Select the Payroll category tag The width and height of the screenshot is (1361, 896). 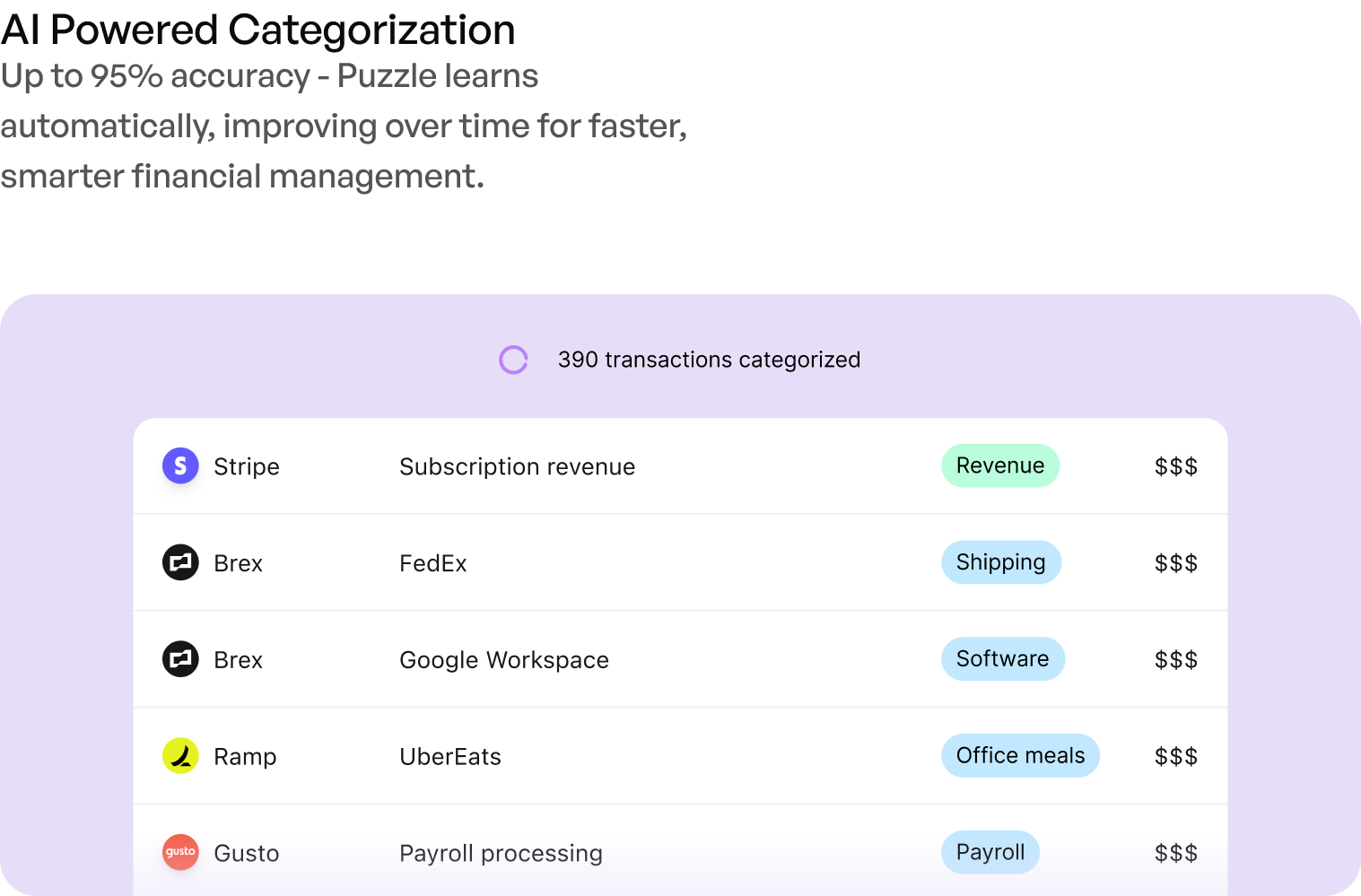click(x=990, y=852)
